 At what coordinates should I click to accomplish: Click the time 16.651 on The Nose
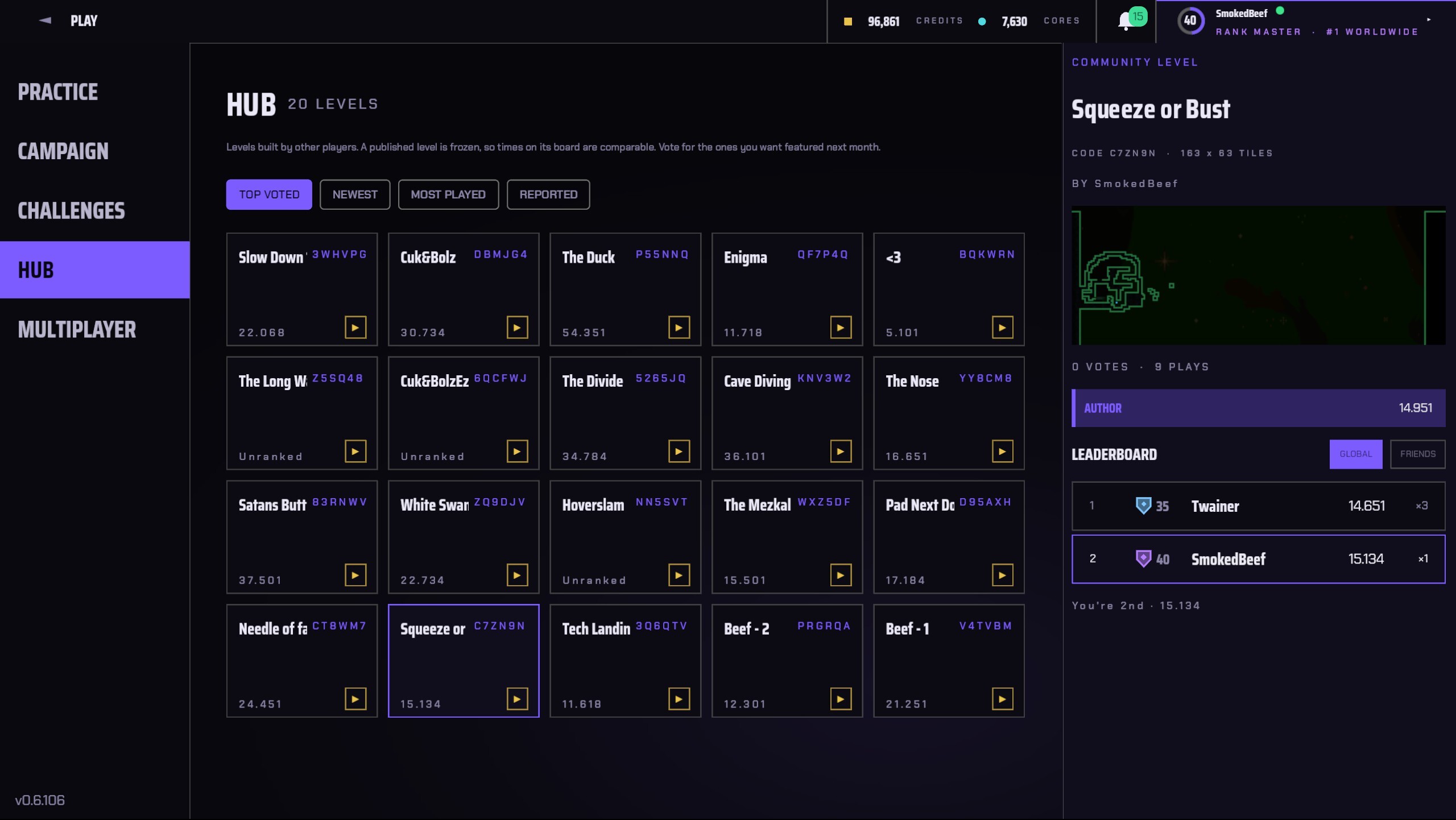(907, 457)
